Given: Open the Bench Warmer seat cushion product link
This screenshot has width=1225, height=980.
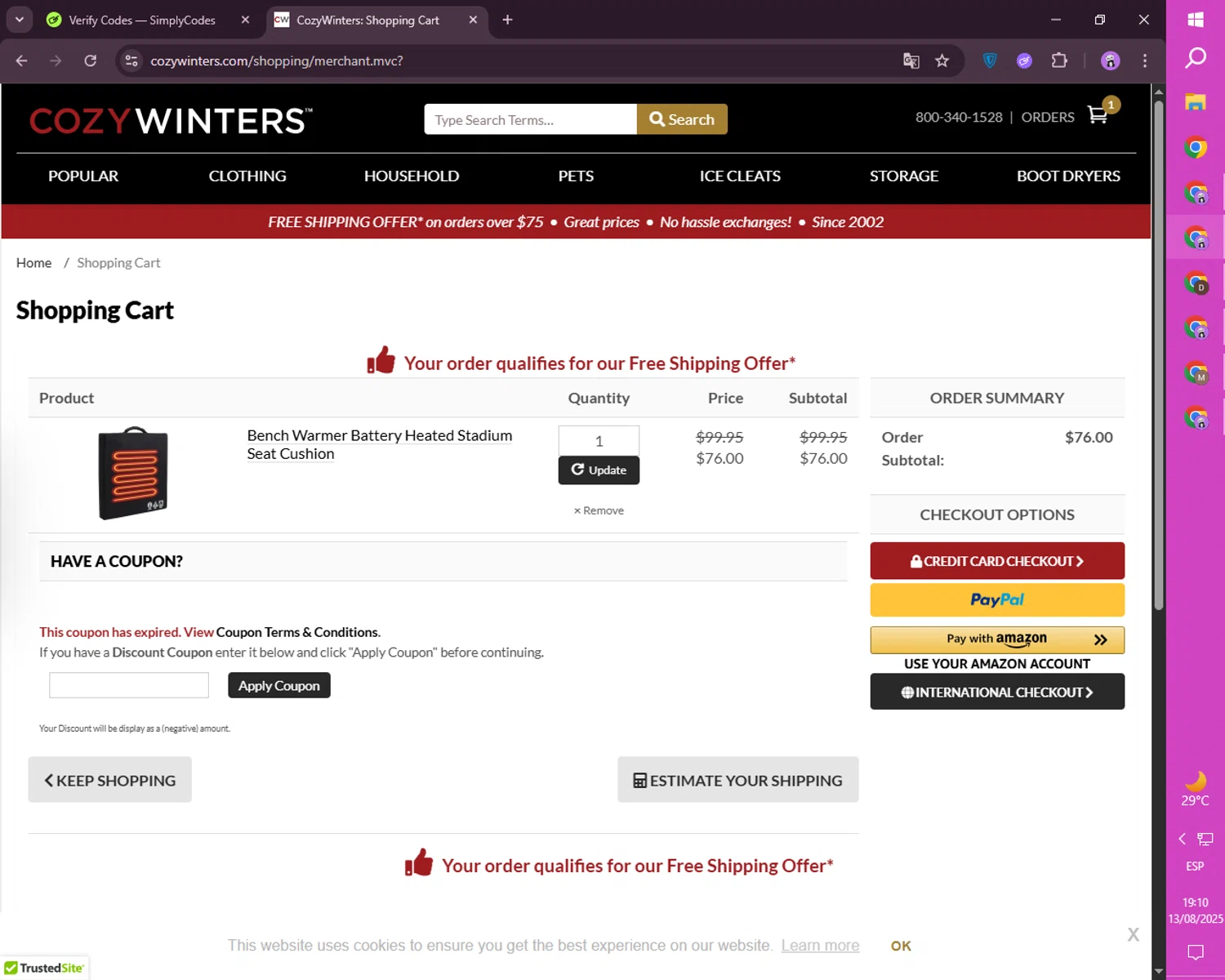Looking at the screenshot, I should pos(380,445).
